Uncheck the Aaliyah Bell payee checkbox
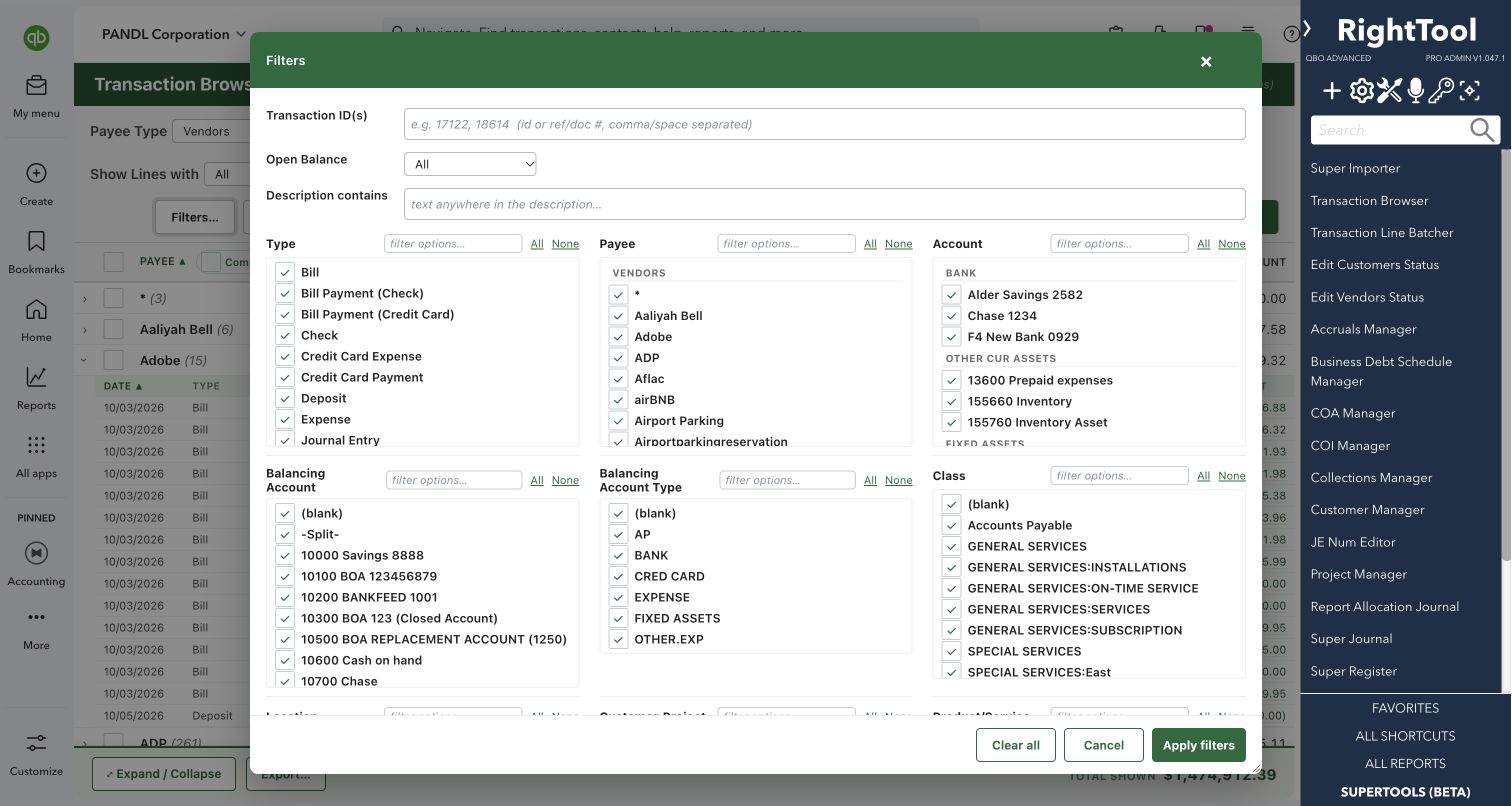This screenshot has width=1512, height=806. tap(618, 316)
